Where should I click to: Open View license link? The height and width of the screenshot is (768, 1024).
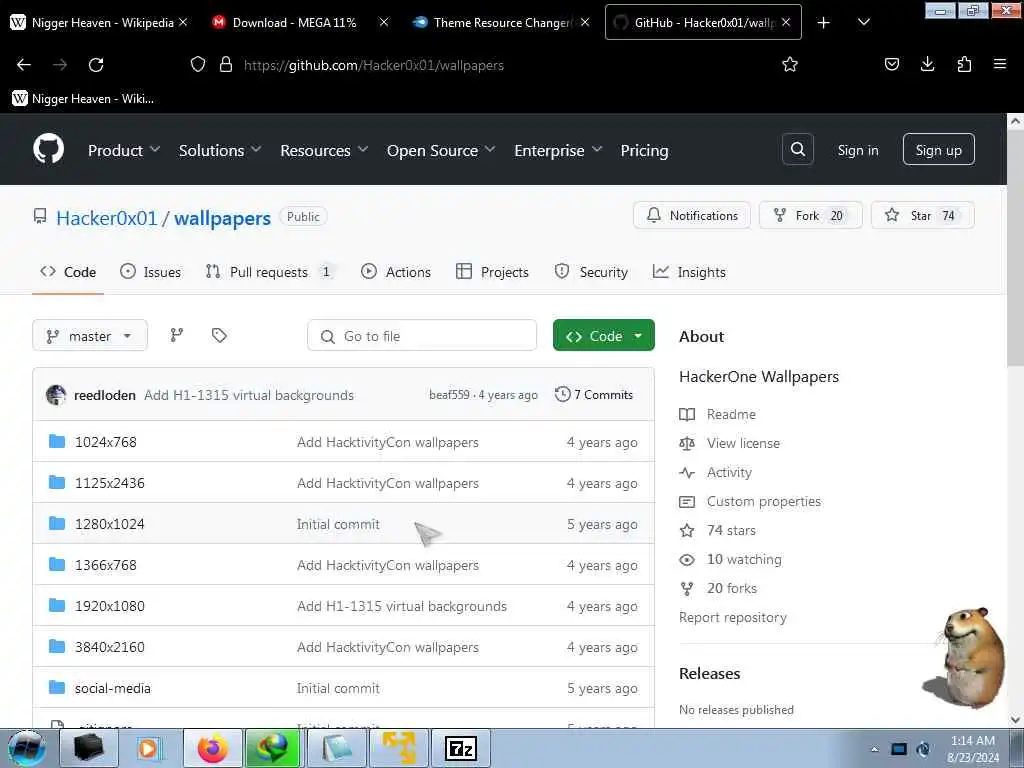743,443
